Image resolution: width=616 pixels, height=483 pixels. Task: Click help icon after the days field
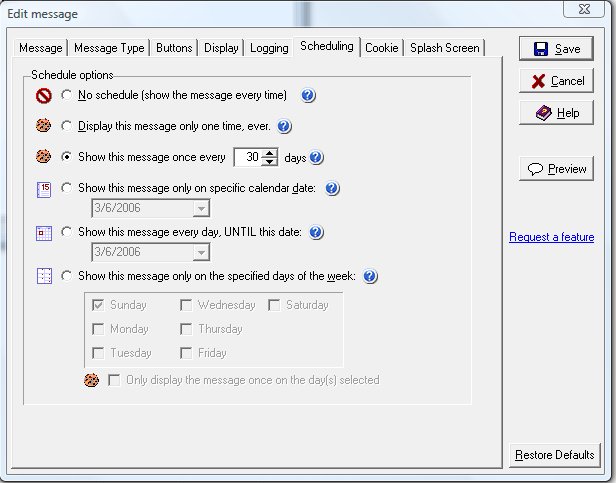(316, 158)
